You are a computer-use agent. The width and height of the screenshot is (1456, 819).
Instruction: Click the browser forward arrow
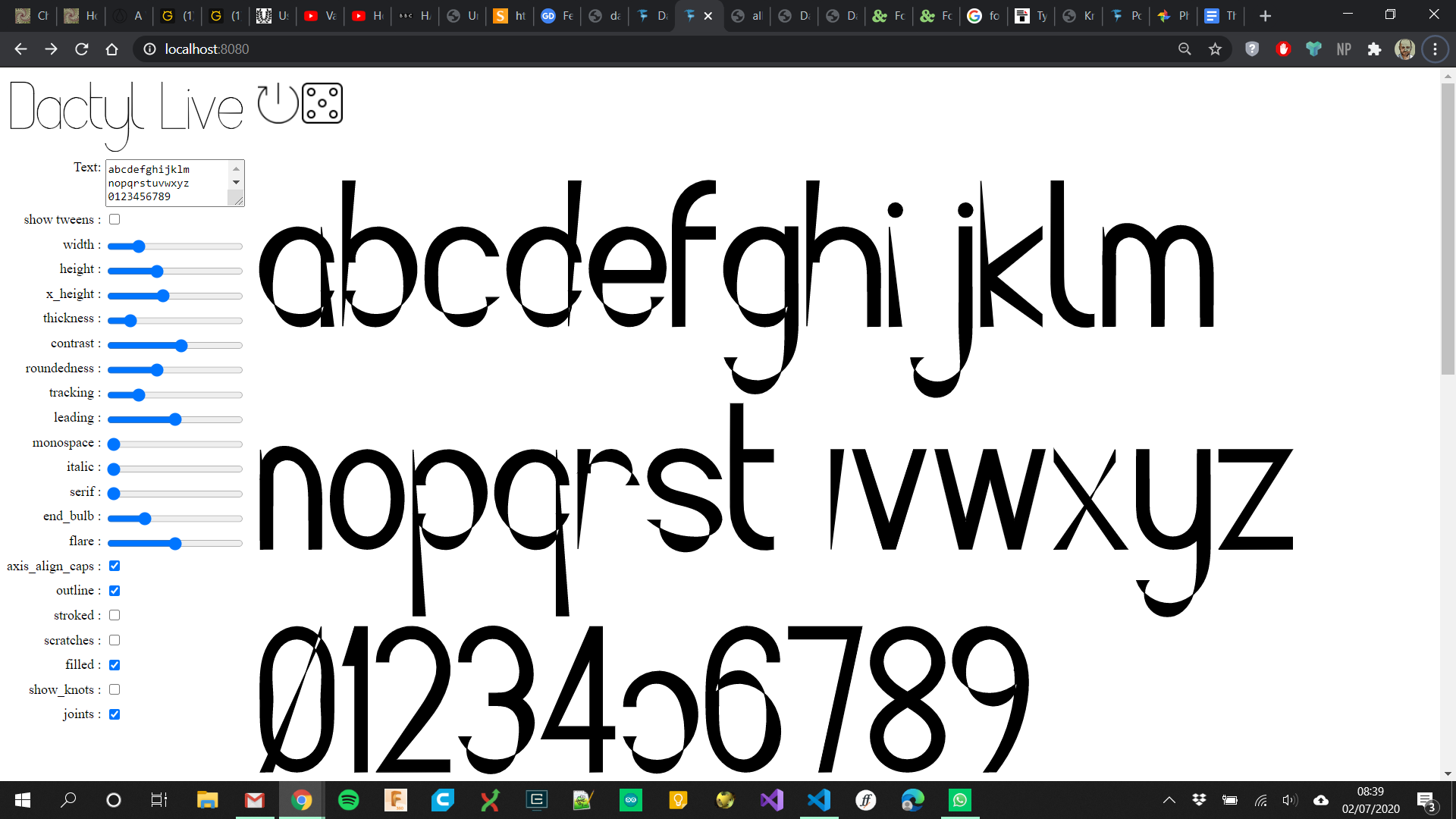pyautogui.click(x=51, y=49)
